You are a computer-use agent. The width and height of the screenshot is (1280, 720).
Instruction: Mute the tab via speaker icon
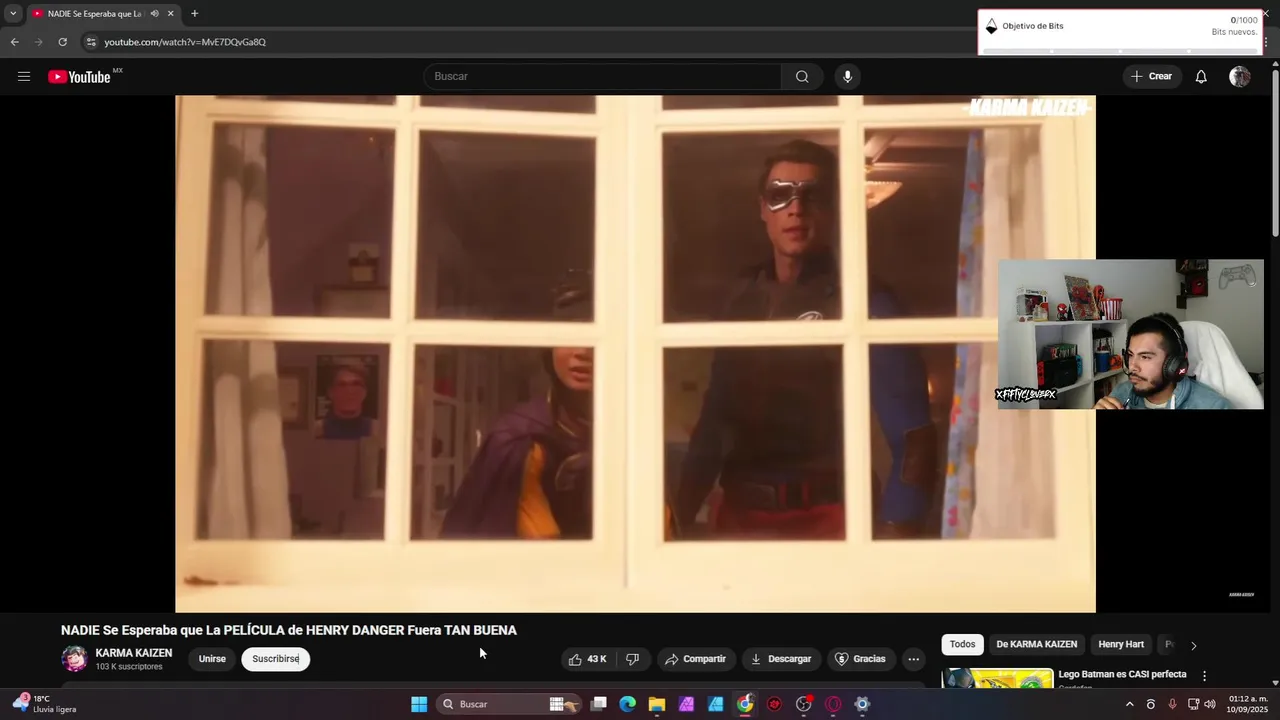154,14
